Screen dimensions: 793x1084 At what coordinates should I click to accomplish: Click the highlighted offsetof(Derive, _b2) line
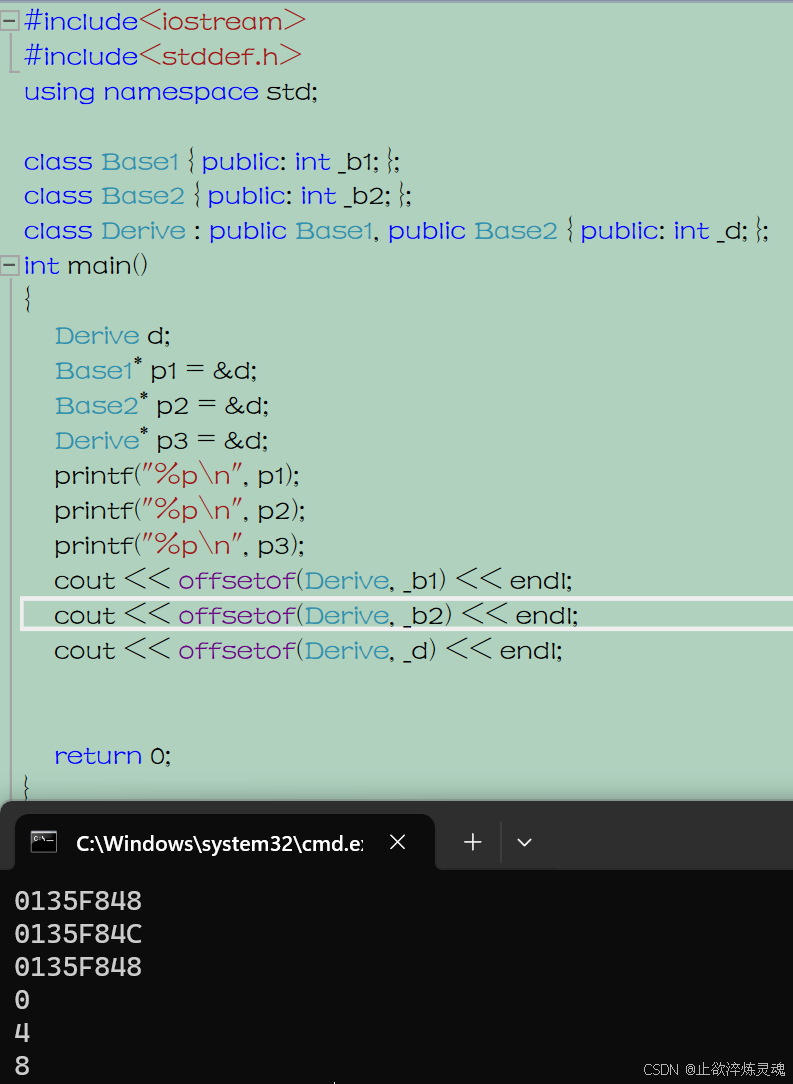pos(316,615)
